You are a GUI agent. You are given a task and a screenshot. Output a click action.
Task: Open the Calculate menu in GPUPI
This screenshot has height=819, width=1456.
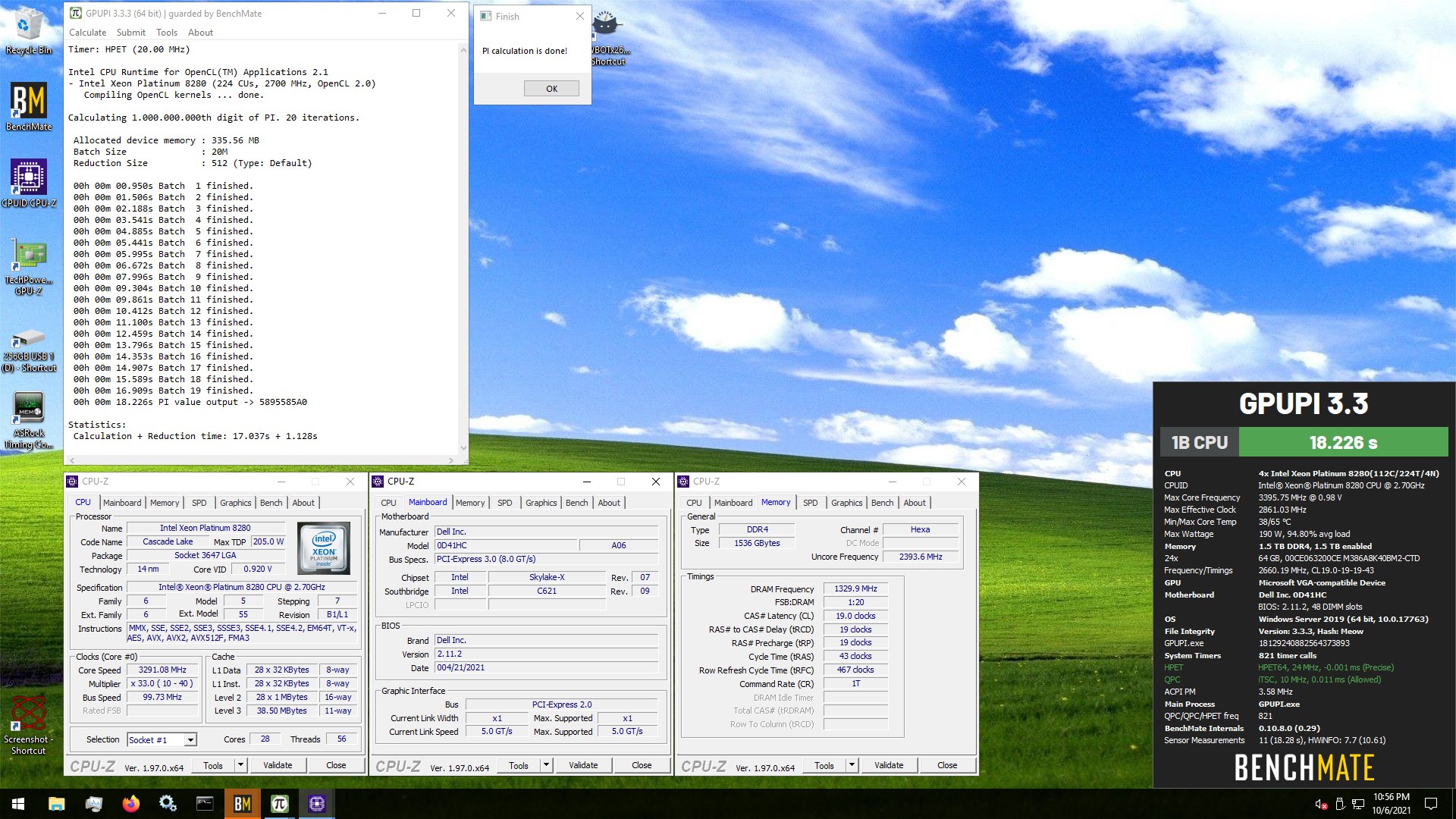click(87, 33)
